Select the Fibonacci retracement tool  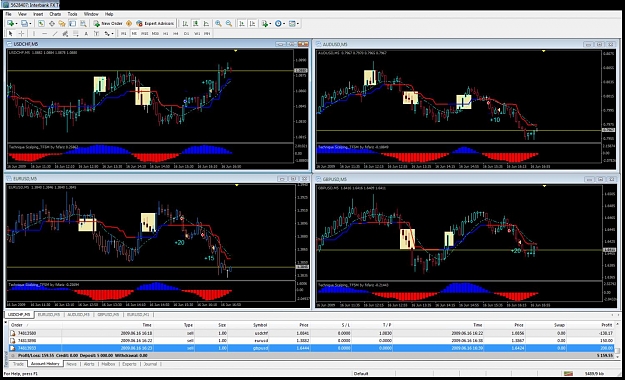[75, 34]
